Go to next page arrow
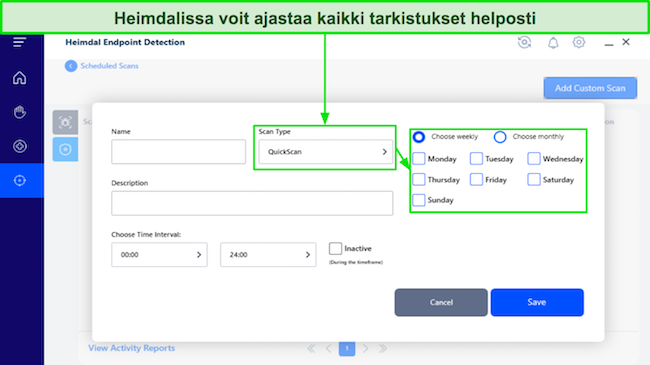650x365 pixels. point(365,348)
